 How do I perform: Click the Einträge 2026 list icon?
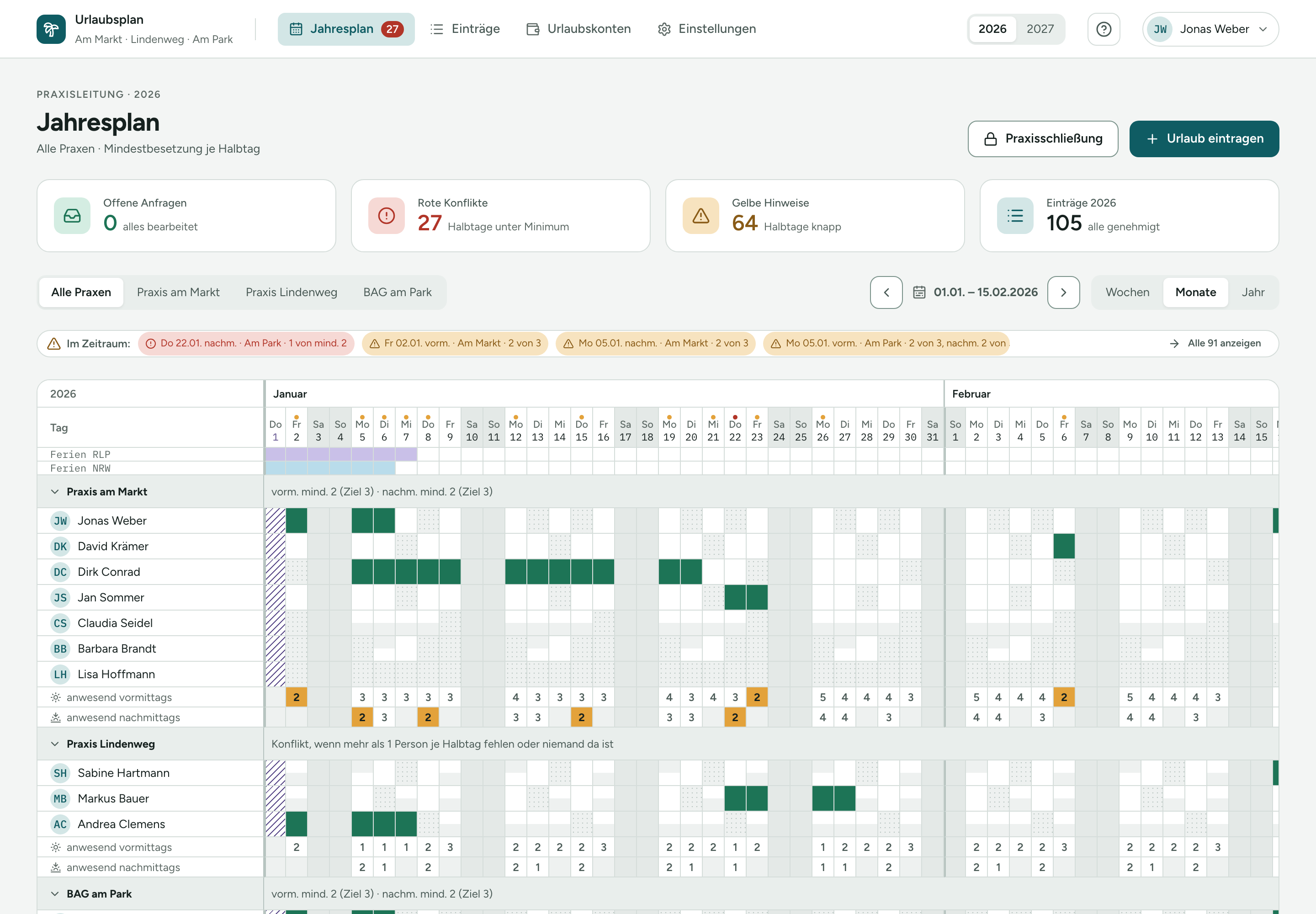click(1015, 216)
